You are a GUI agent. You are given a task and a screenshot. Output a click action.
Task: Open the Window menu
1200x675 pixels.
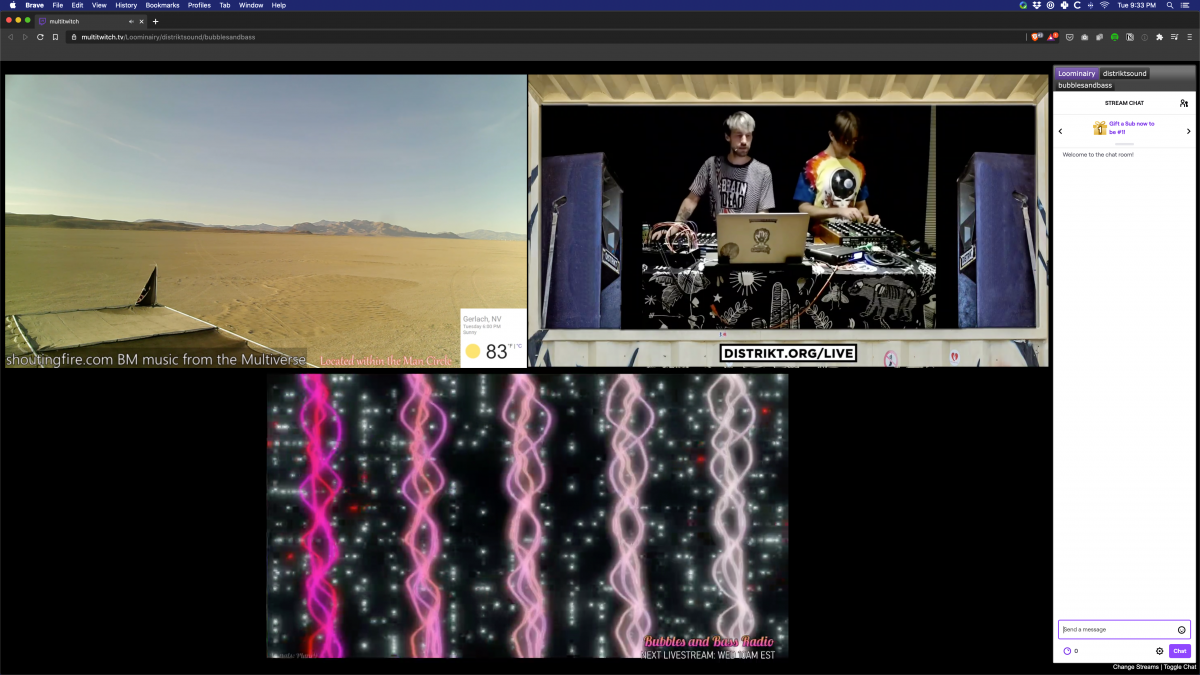tap(251, 5)
